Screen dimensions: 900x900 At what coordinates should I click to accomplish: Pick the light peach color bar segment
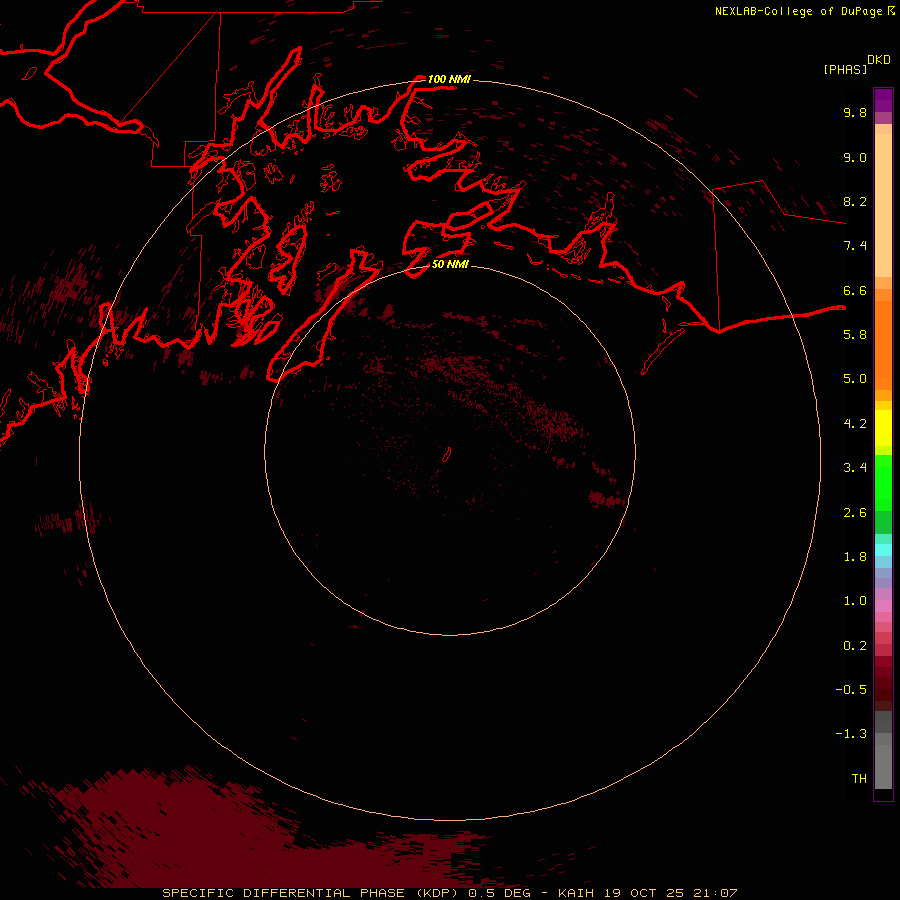883,205
